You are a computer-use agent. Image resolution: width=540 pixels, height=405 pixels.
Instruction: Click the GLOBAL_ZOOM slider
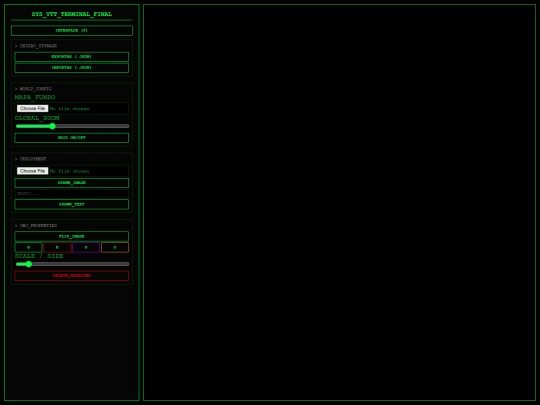pyautogui.click(x=72, y=126)
